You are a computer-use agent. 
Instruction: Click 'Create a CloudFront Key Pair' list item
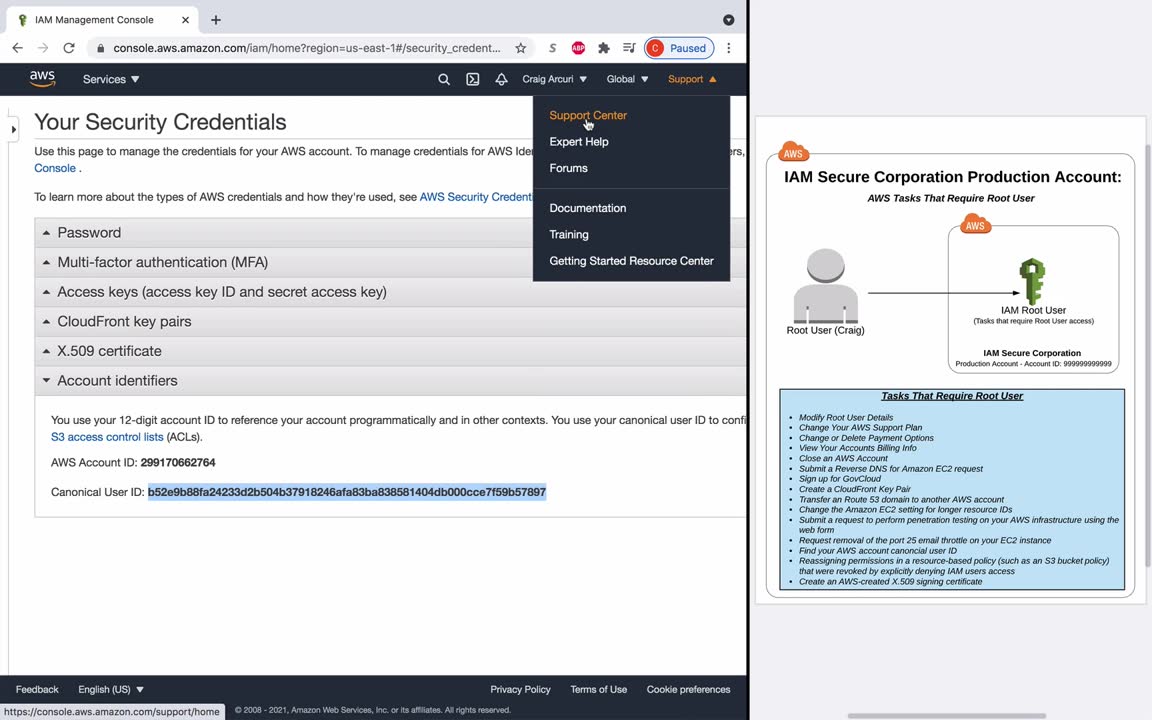854,489
